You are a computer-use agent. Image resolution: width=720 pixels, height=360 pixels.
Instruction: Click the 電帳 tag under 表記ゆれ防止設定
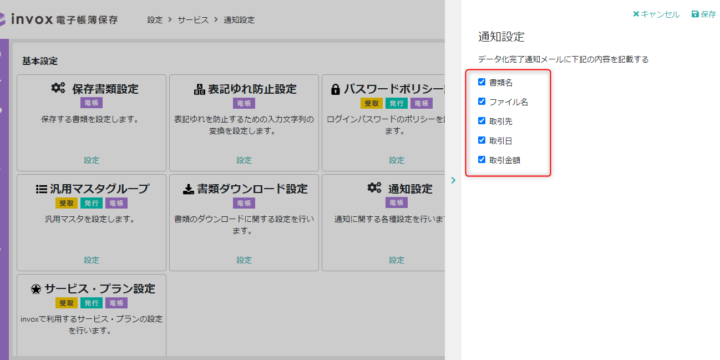coord(244,103)
